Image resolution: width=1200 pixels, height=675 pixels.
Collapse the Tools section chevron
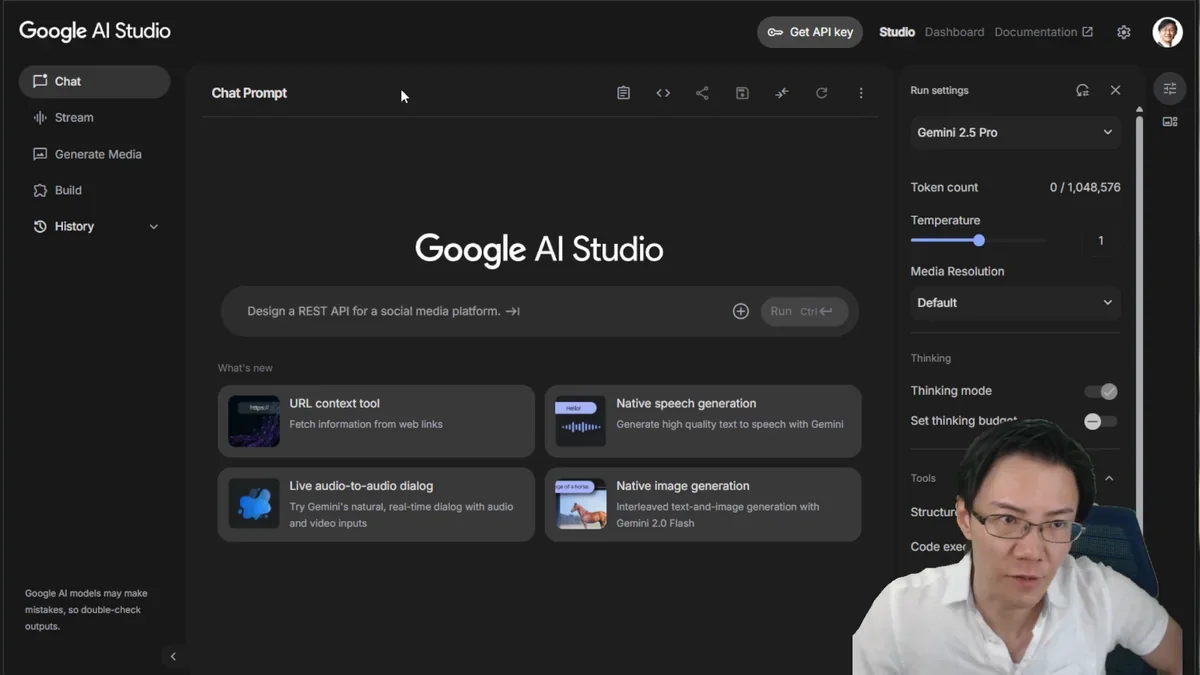1109,478
